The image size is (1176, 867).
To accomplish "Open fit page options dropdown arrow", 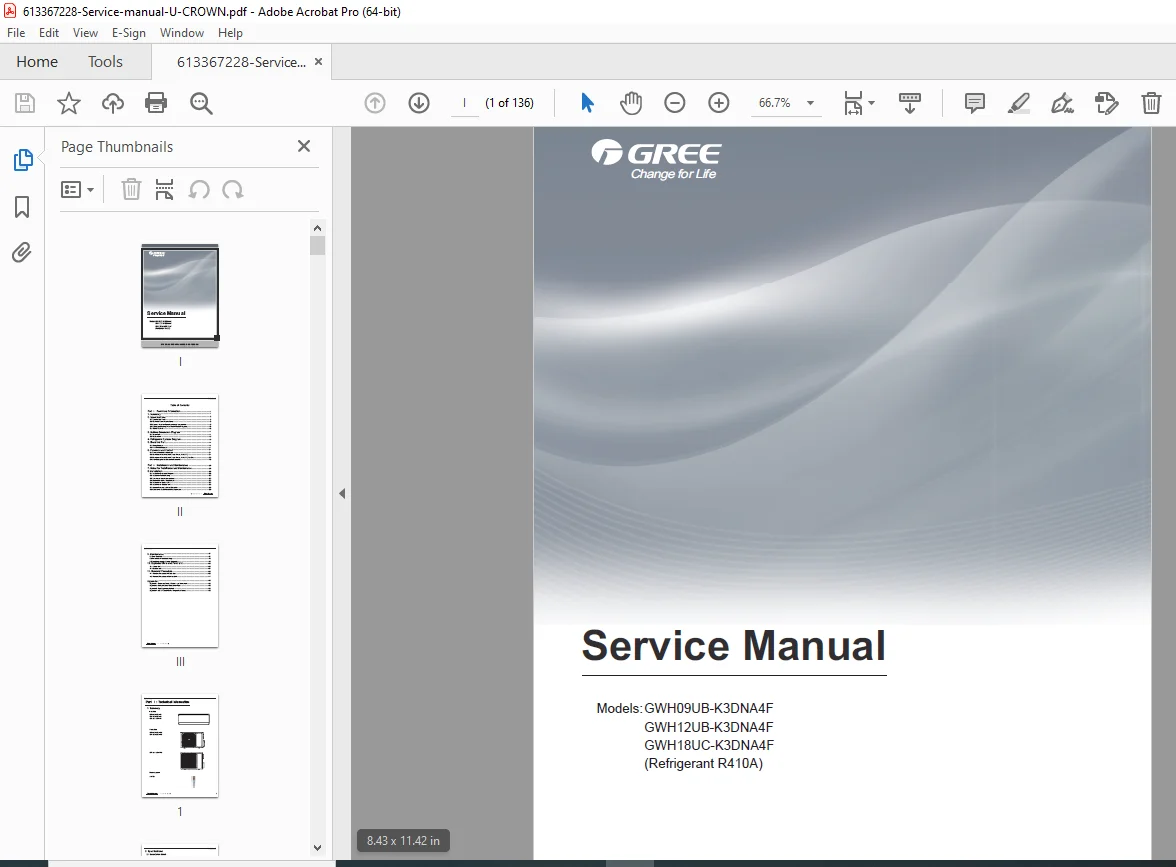I will click(872, 103).
